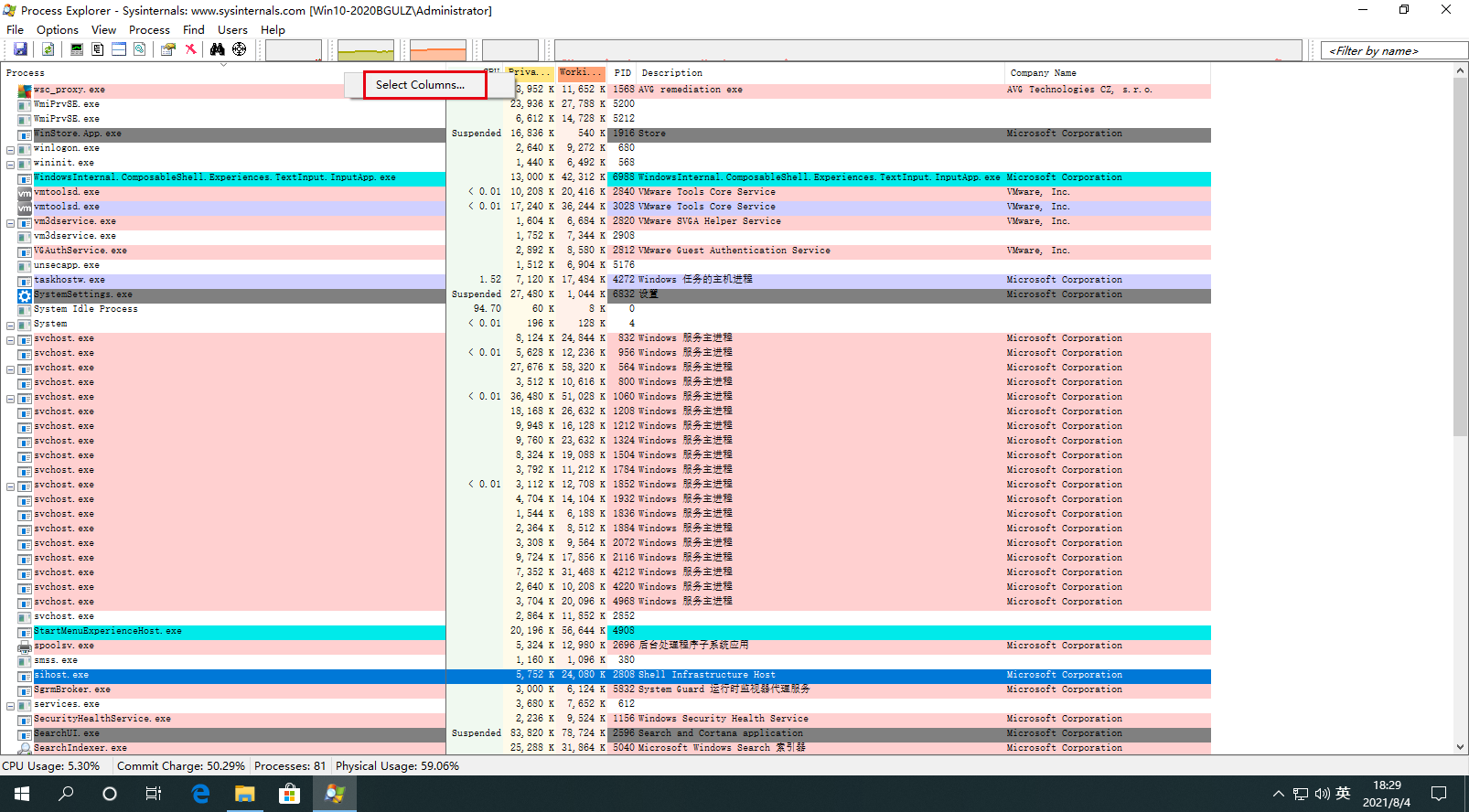Open the Process menu
Viewport: 1469px width, 812px height.
point(149,29)
